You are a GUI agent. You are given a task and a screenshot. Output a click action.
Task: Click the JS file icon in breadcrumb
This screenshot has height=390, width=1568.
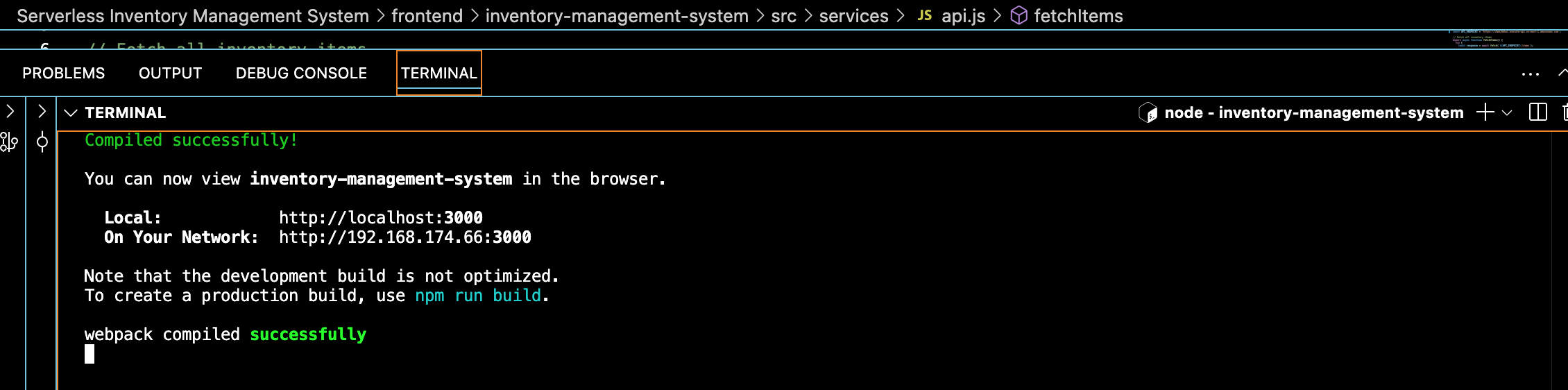924,15
